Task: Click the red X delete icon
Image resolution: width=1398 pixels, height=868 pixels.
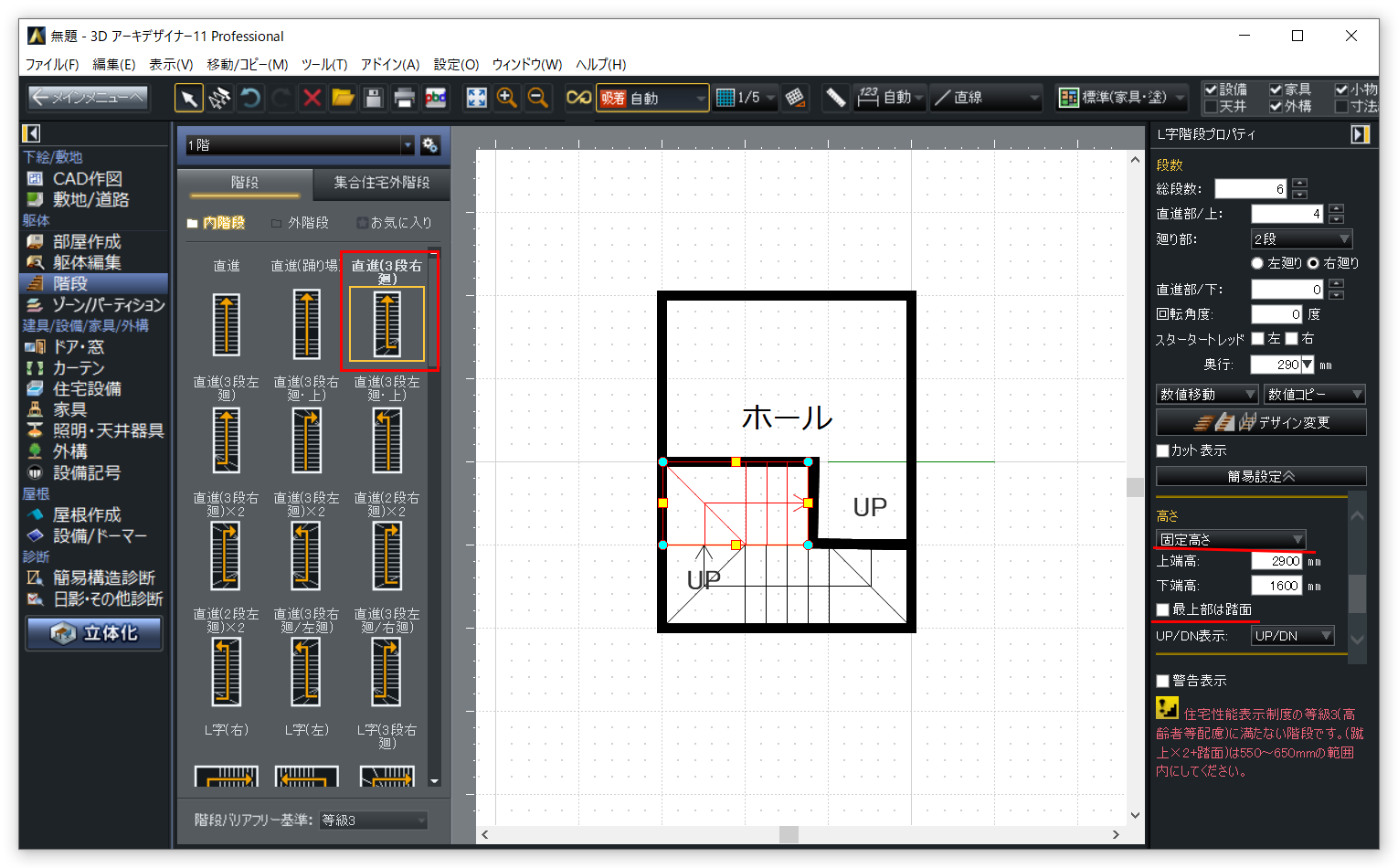Action: pyautogui.click(x=312, y=98)
